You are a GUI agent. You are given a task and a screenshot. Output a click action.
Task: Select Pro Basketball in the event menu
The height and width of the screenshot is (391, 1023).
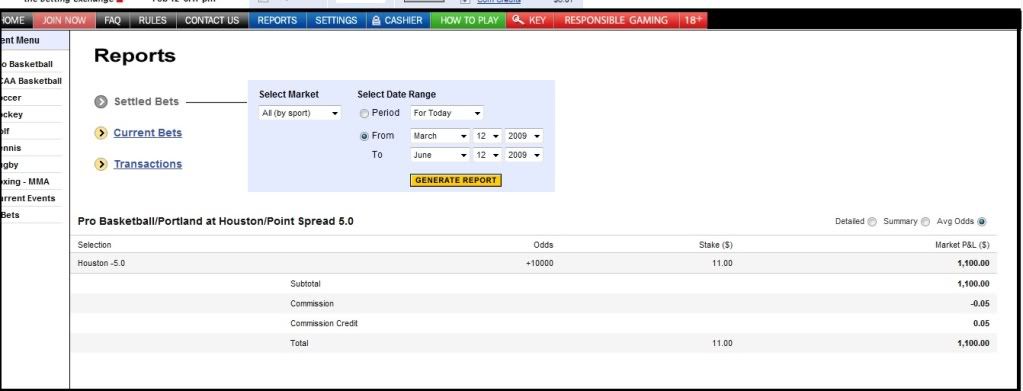point(26,65)
